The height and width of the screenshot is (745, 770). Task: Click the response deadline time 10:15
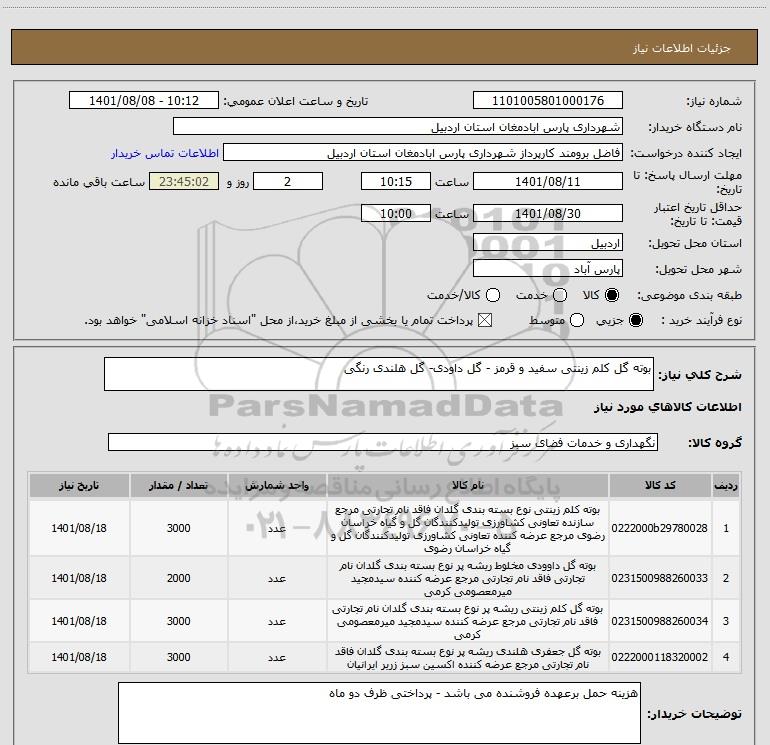point(396,181)
